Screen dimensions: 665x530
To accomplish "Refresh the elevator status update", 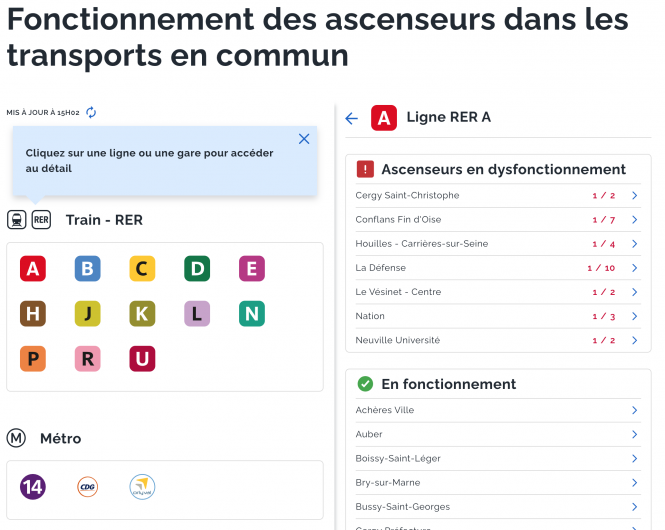I will (x=91, y=112).
